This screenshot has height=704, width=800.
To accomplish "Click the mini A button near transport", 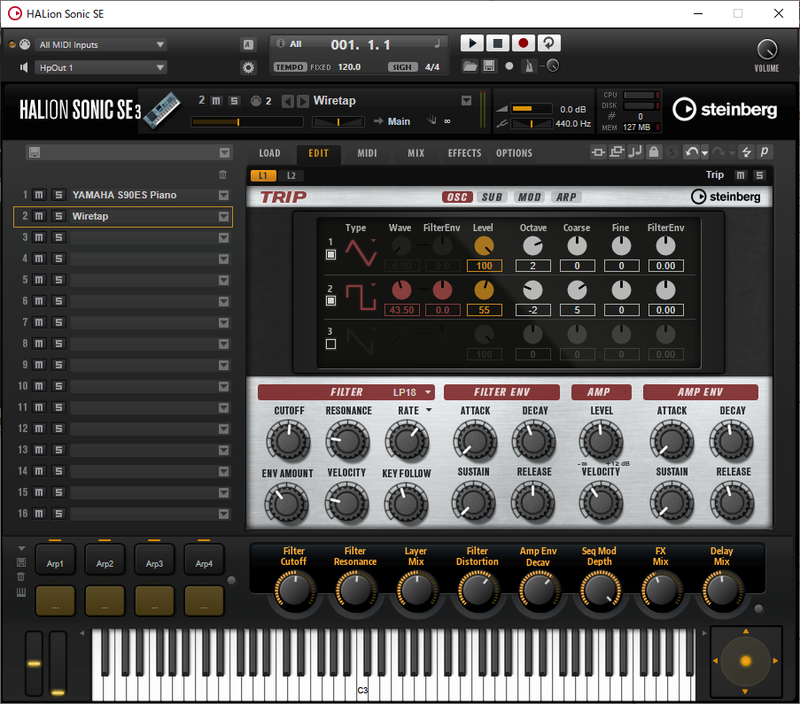I will click(x=248, y=45).
